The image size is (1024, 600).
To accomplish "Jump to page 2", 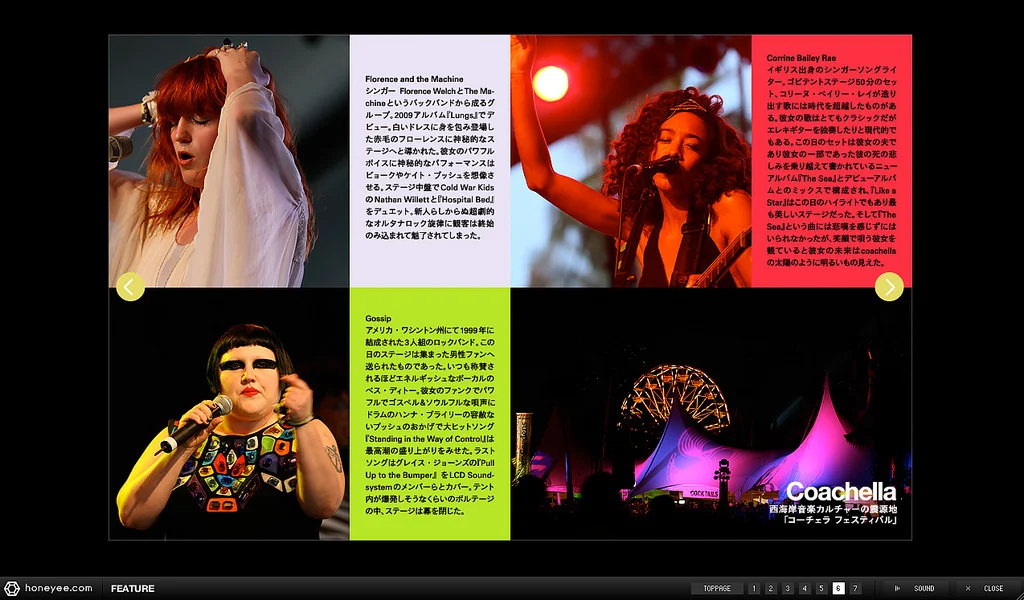I will tap(771, 588).
